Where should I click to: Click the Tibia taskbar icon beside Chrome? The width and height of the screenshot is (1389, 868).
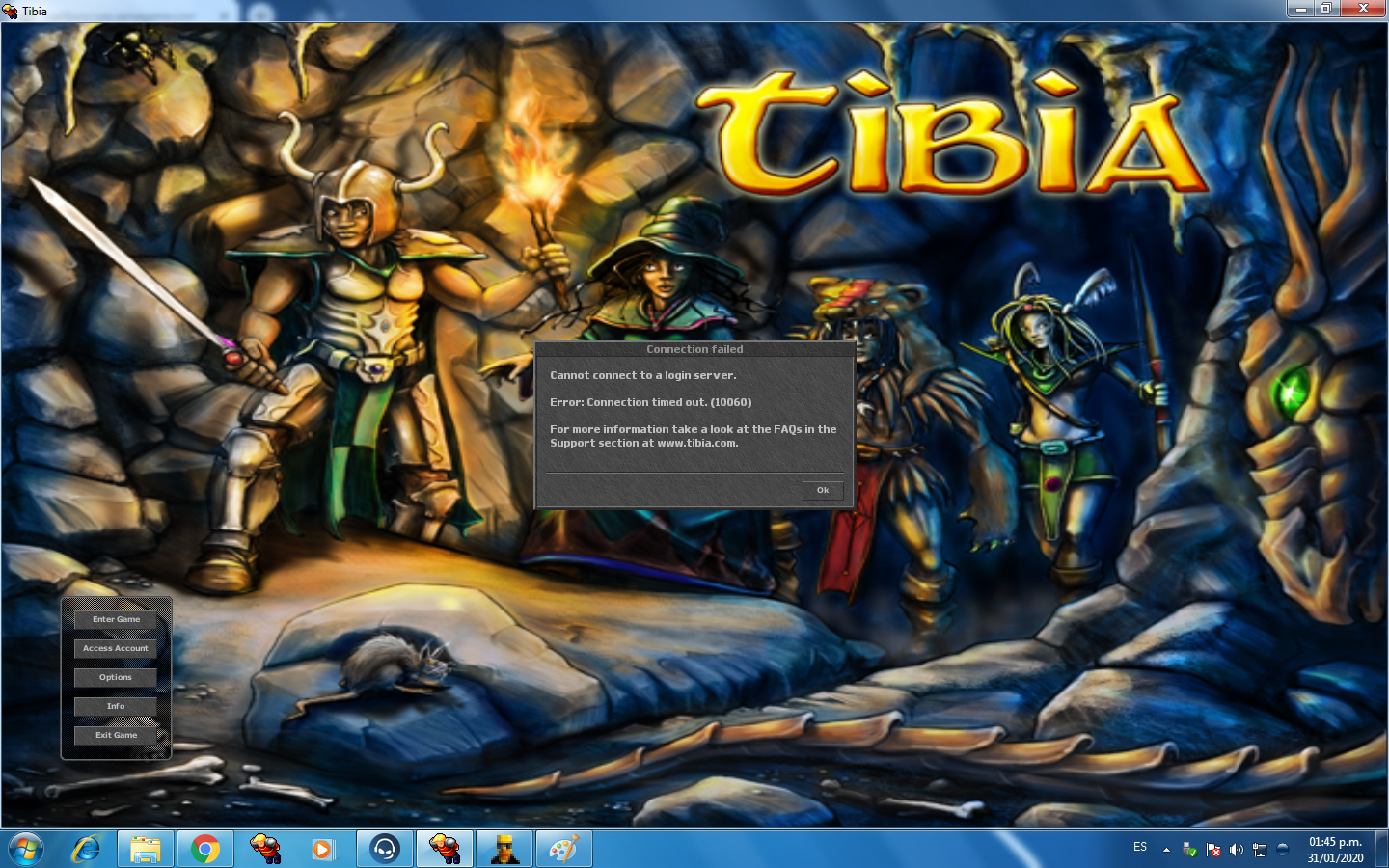point(265,850)
